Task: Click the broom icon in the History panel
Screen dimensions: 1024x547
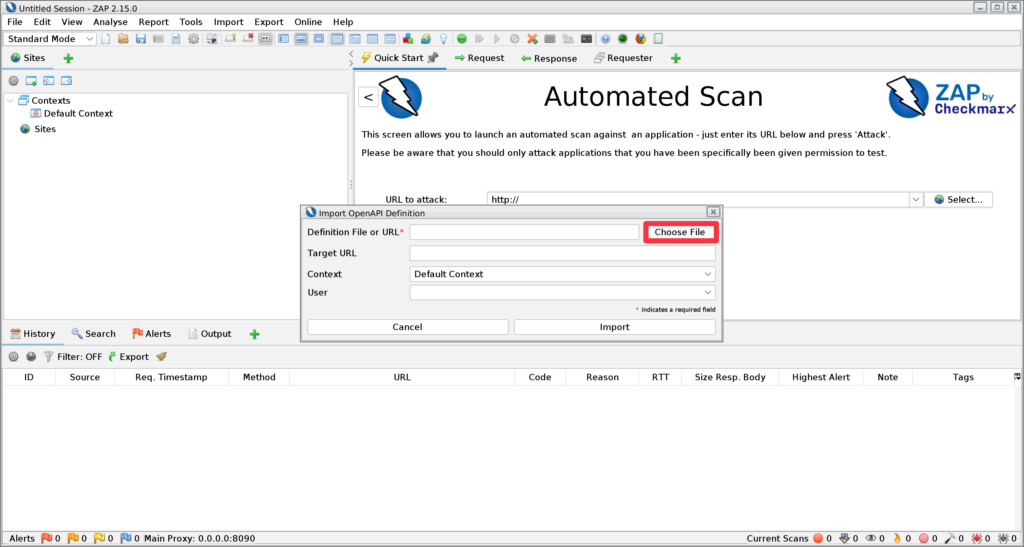Action: click(x=161, y=357)
